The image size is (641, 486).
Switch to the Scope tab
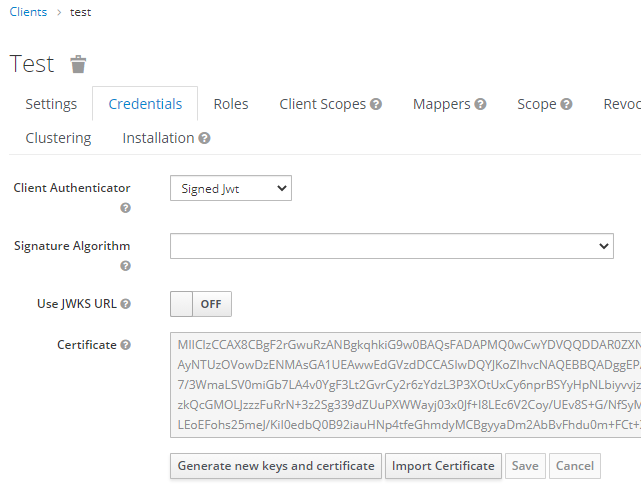[537, 104]
